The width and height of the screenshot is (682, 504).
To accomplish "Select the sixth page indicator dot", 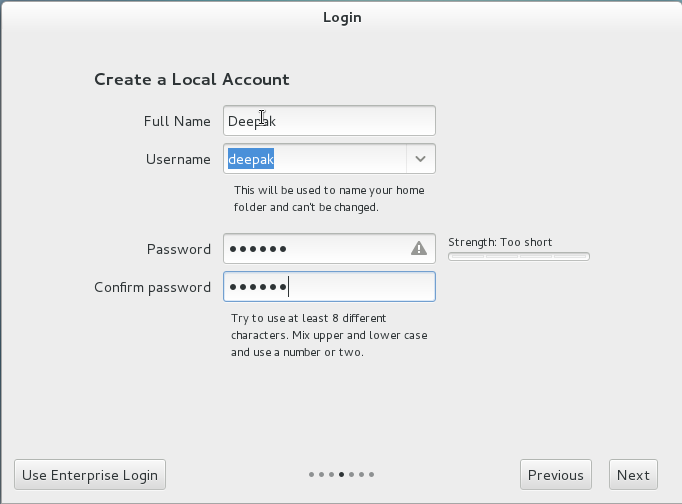I will (x=362, y=475).
